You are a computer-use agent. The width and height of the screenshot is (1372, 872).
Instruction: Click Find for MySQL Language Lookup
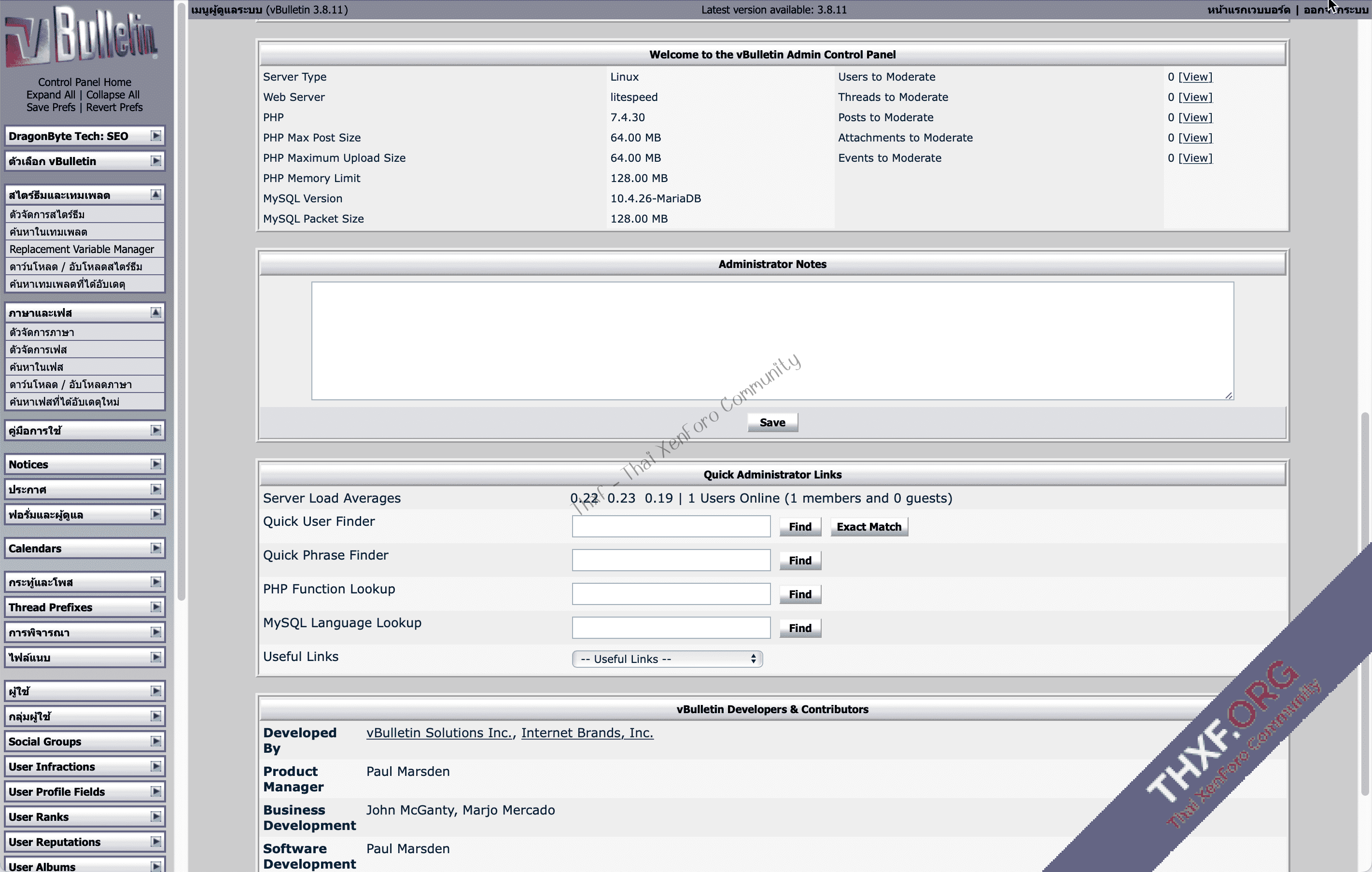click(x=800, y=628)
